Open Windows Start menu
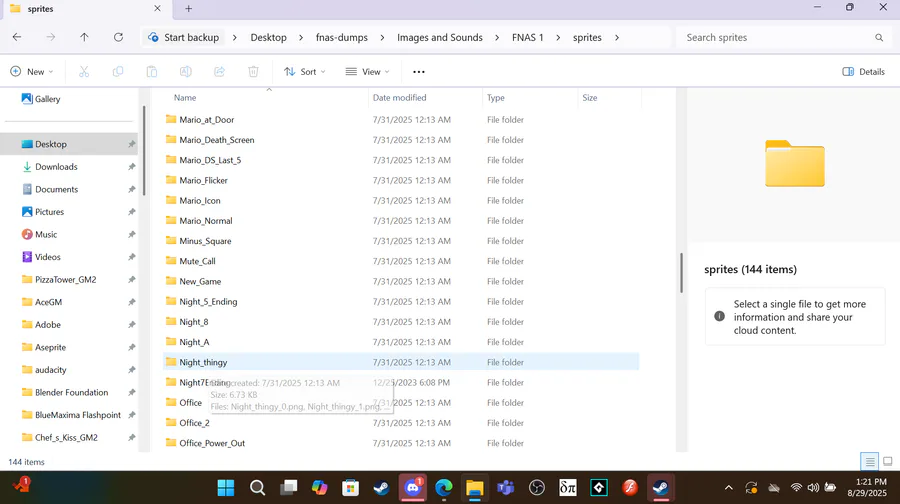This screenshot has height=504, width=900. 226,488
